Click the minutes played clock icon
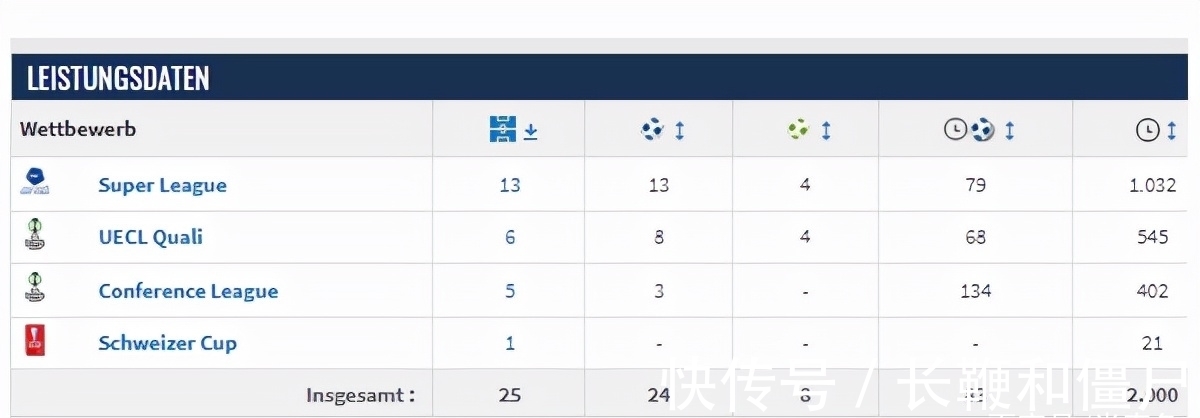 (x=1148, y=130)
